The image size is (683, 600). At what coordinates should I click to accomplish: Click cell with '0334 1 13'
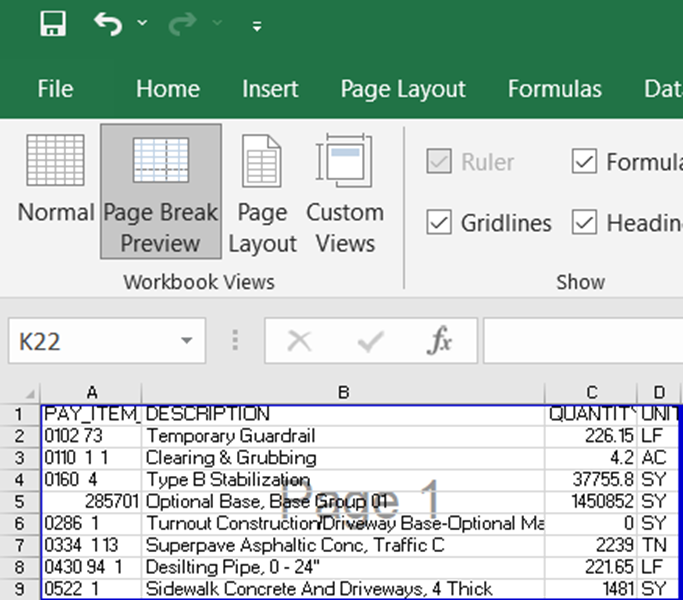point(91,546)
